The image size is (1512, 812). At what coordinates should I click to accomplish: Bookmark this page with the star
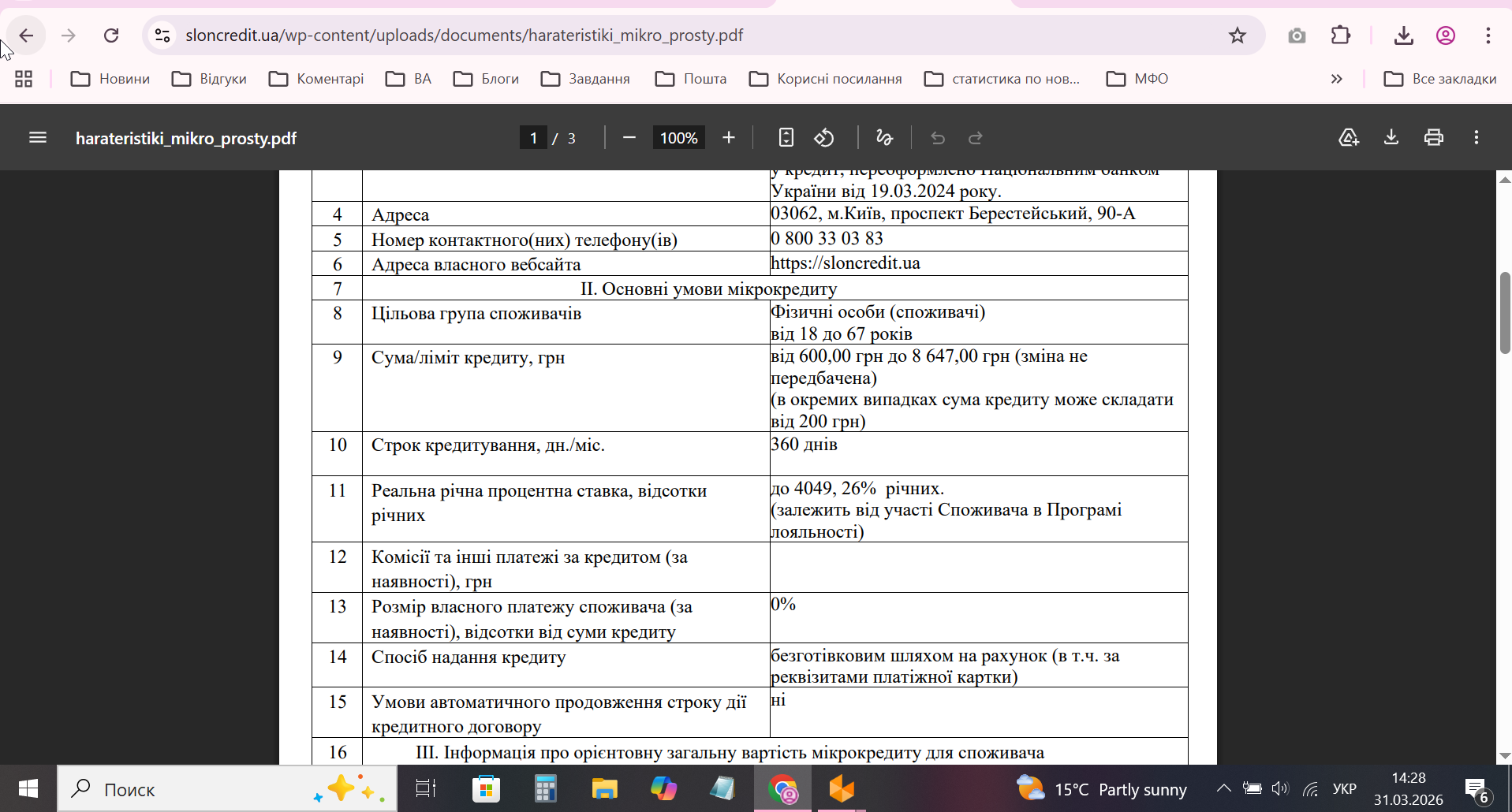coord(1237,35)
